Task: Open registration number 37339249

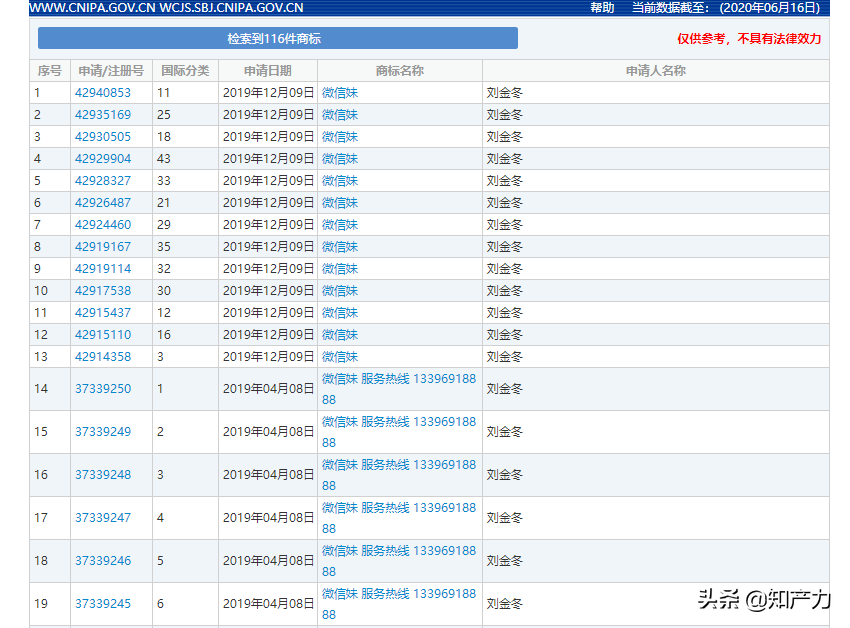Action: (x=103, y=432)
